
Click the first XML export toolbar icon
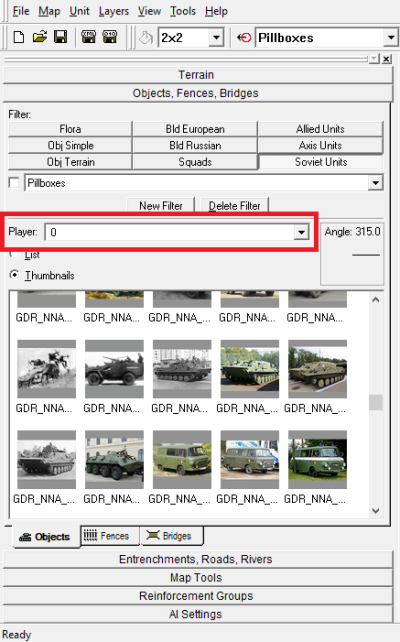[88, 38]
